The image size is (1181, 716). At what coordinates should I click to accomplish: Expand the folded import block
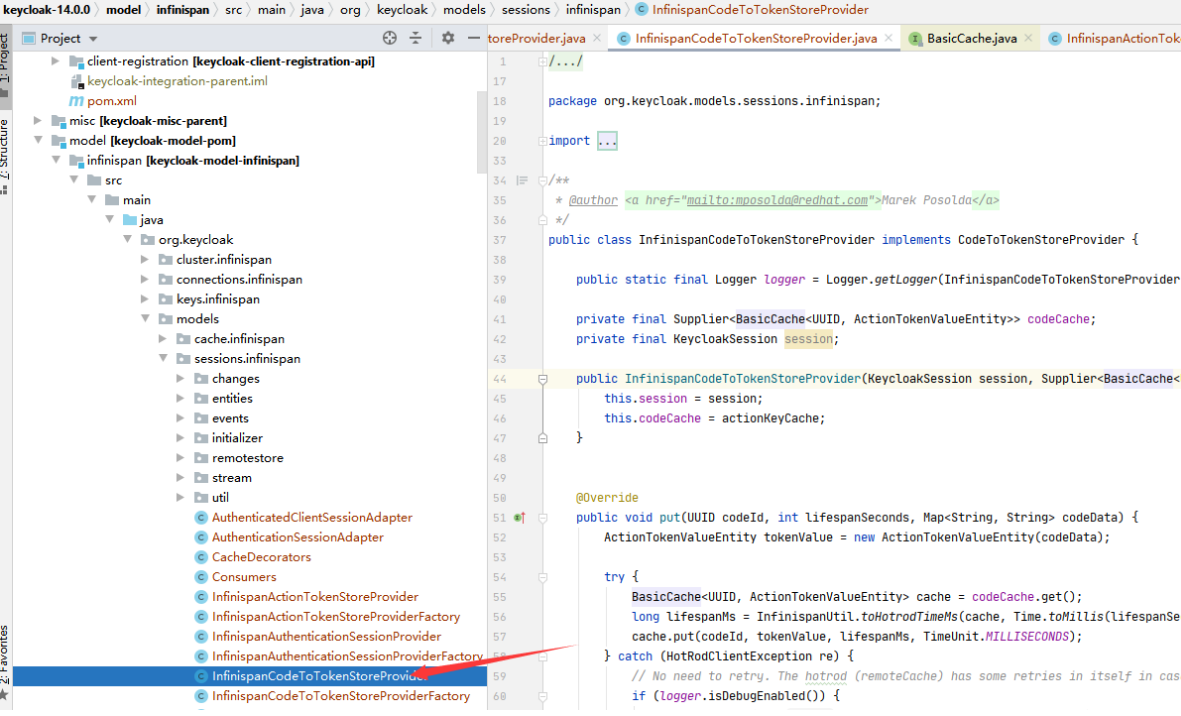[607, 141]
